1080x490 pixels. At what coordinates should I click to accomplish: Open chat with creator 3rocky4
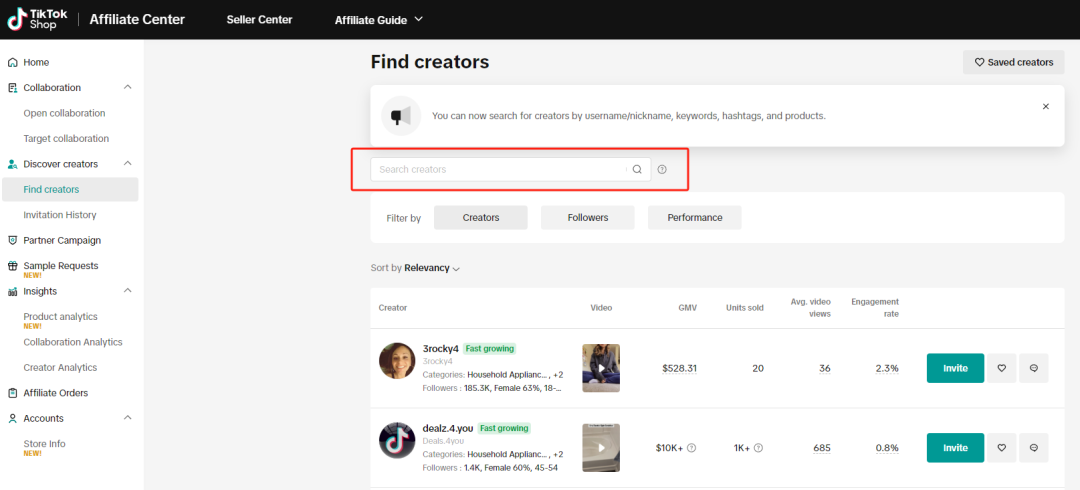point(1033,368)
